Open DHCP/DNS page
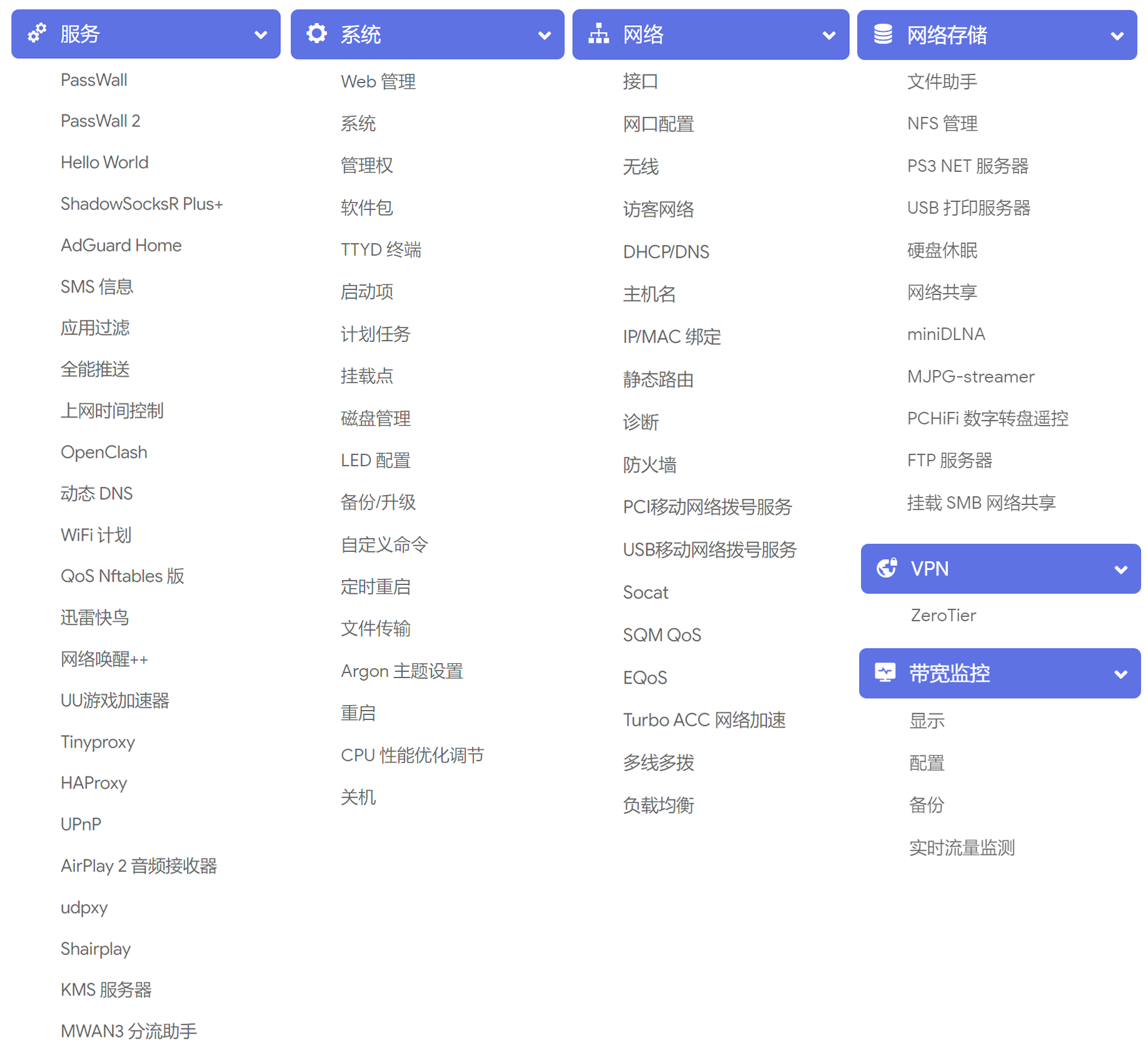 click(666, 251)
